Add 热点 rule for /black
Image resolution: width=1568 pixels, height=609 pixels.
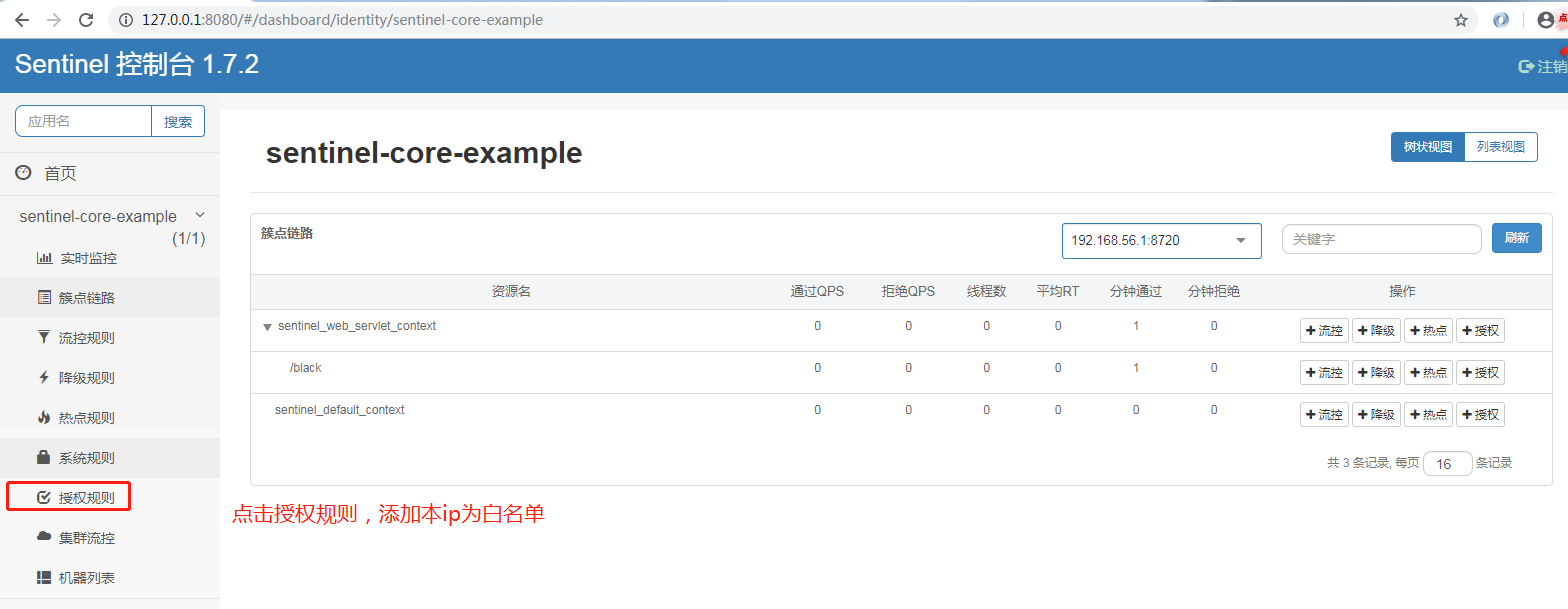pyautogui.click(x=1428, y=373)
